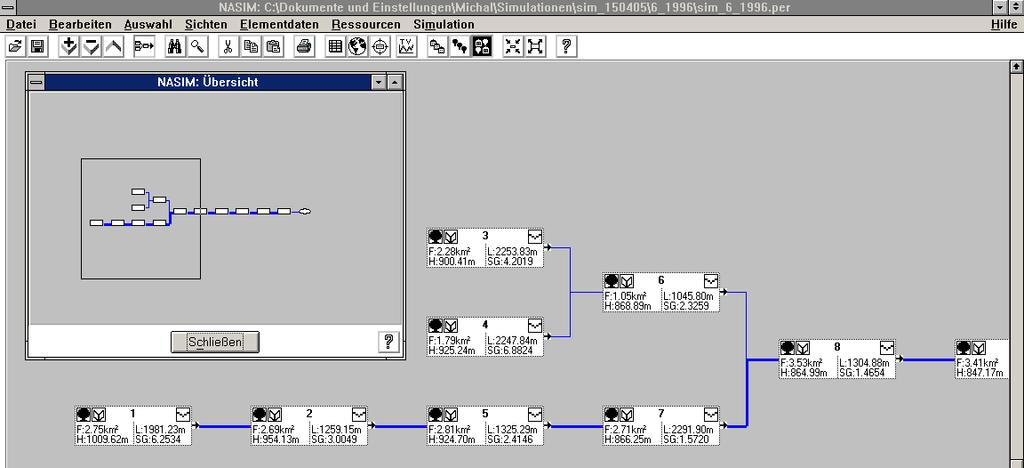Cut selection using the scissors icon

228,46
